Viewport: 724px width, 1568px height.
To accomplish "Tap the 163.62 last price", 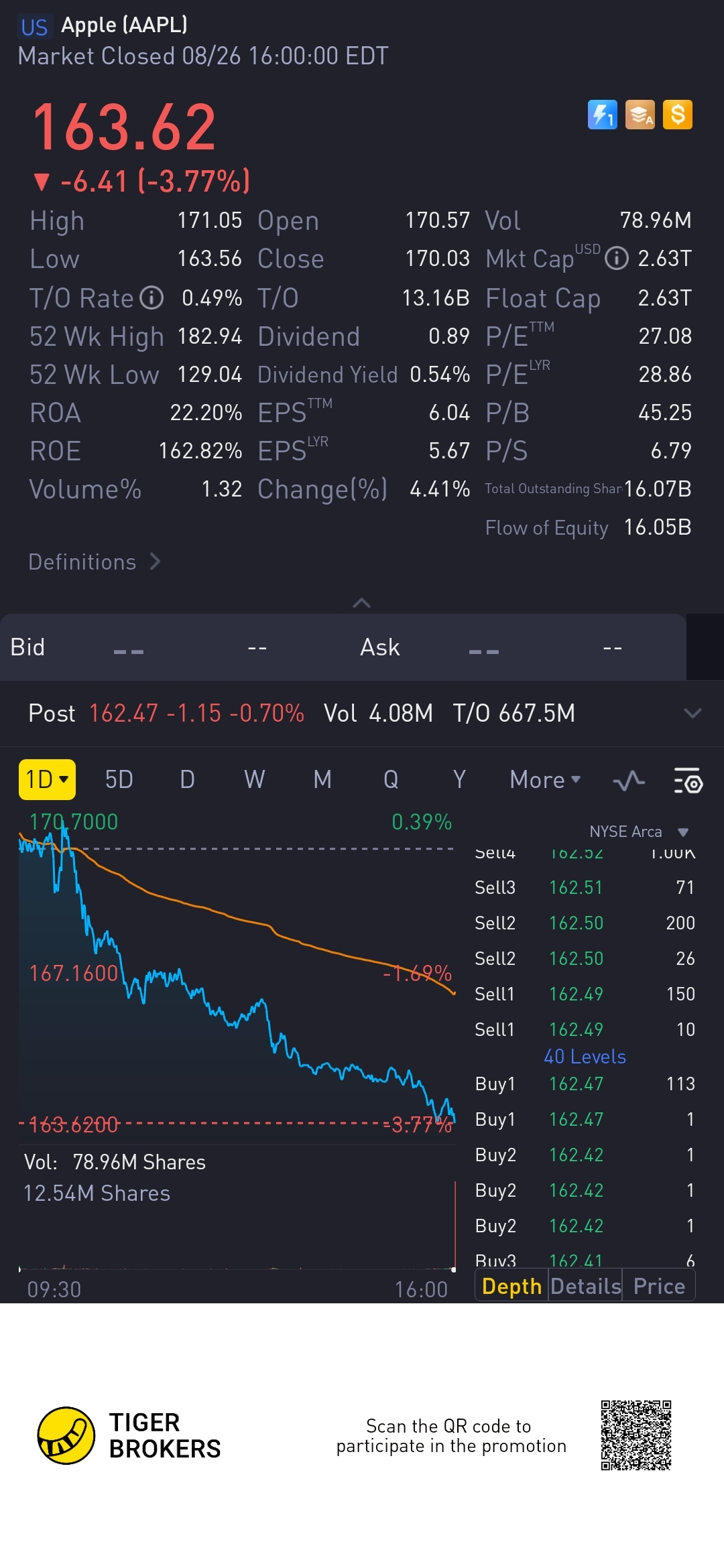I will (x=125, y=127).
